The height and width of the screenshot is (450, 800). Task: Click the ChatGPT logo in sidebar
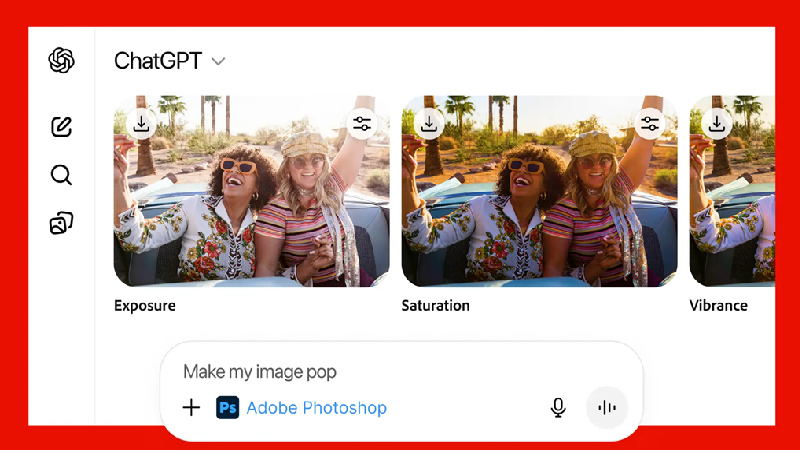tap(61, 60)
